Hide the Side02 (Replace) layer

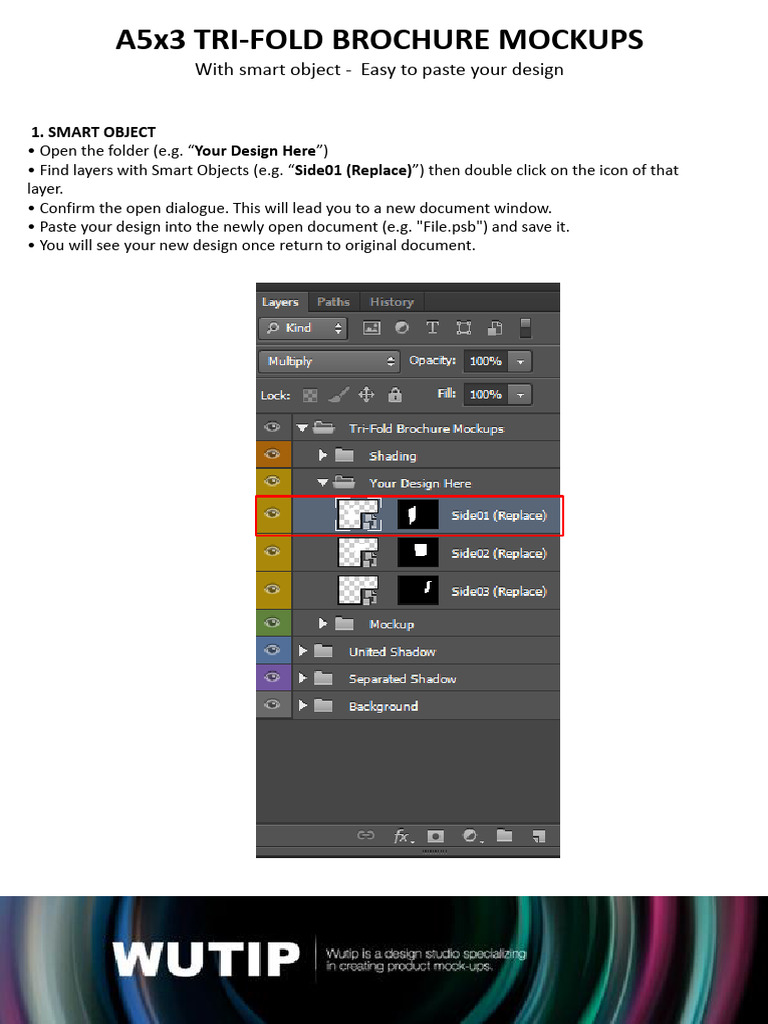271,552
